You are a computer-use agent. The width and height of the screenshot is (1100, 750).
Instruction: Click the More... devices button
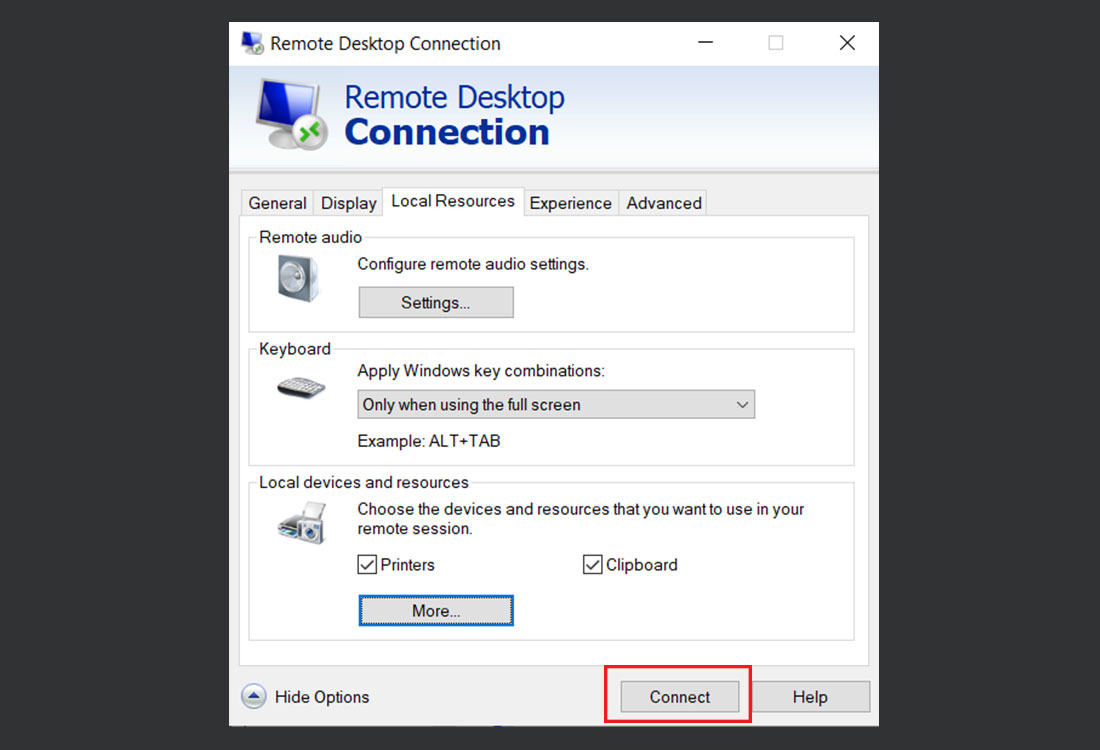(436, 610)
